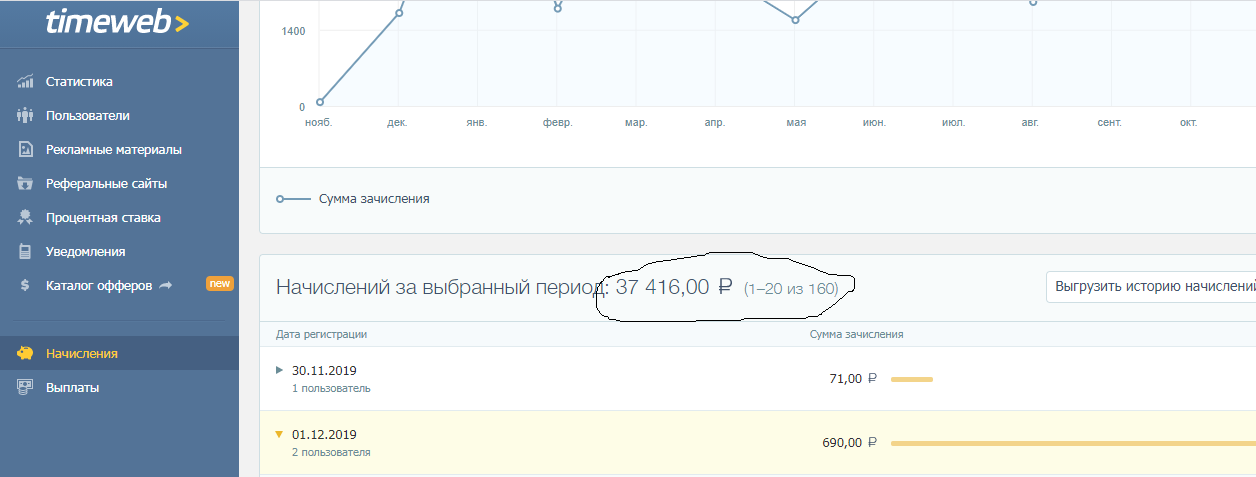Image resolution: width=1256 pixels, height=477 pixels.
Task: Click the 71,00 ₽ amount bar
Action: click(x=911, y=379)
